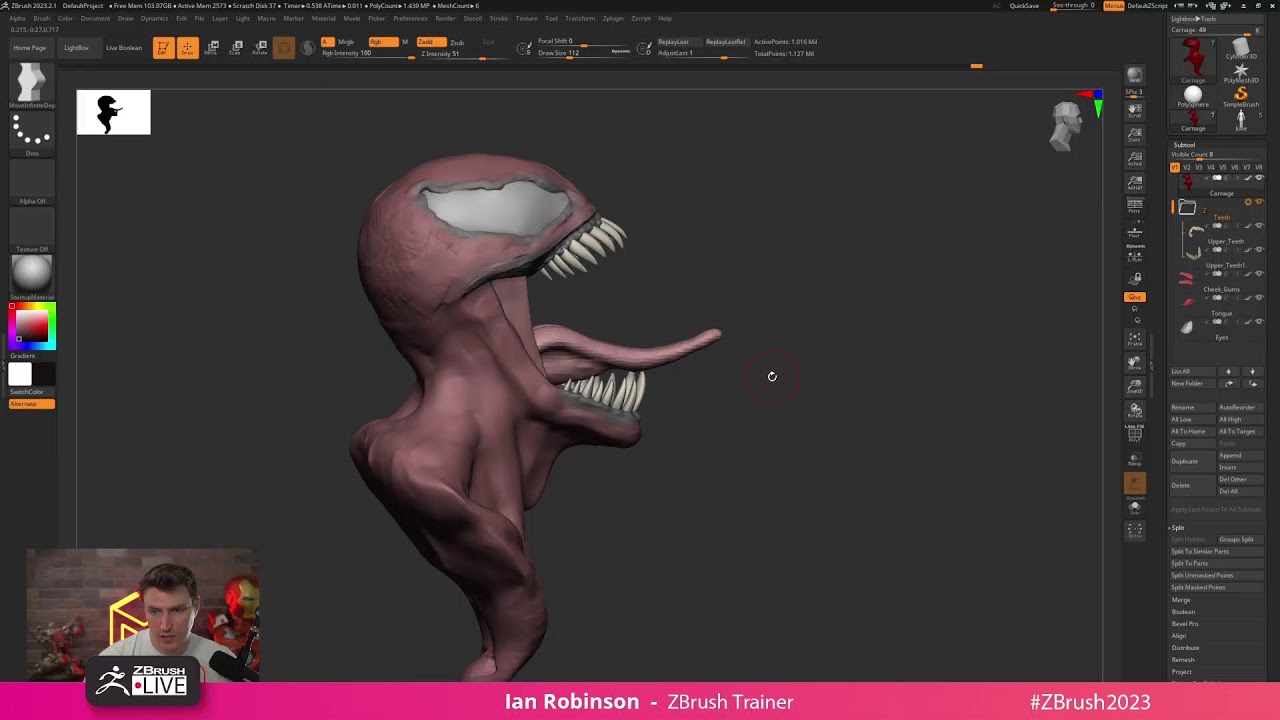
Task: Click the Gizmo 3D icon
Action: [284, 48]
